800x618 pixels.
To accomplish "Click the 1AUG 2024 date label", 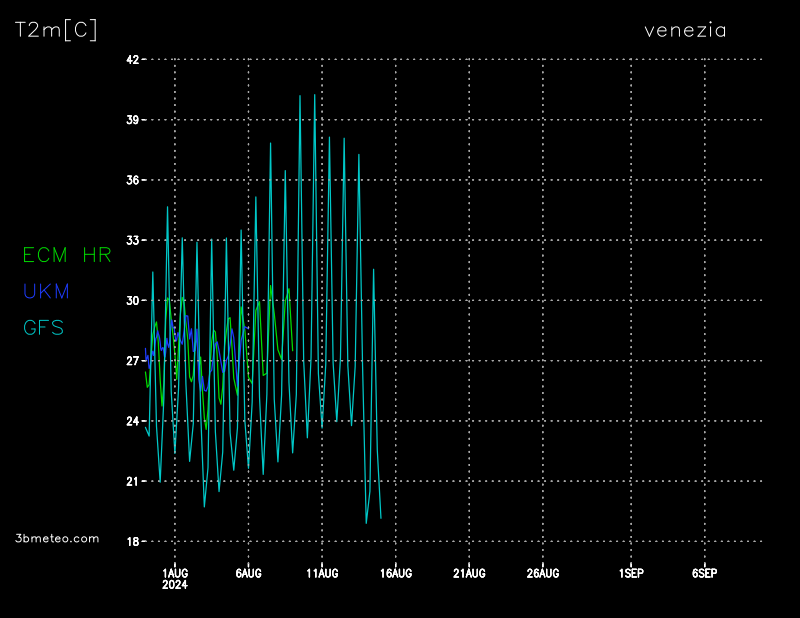I will 175,578.
